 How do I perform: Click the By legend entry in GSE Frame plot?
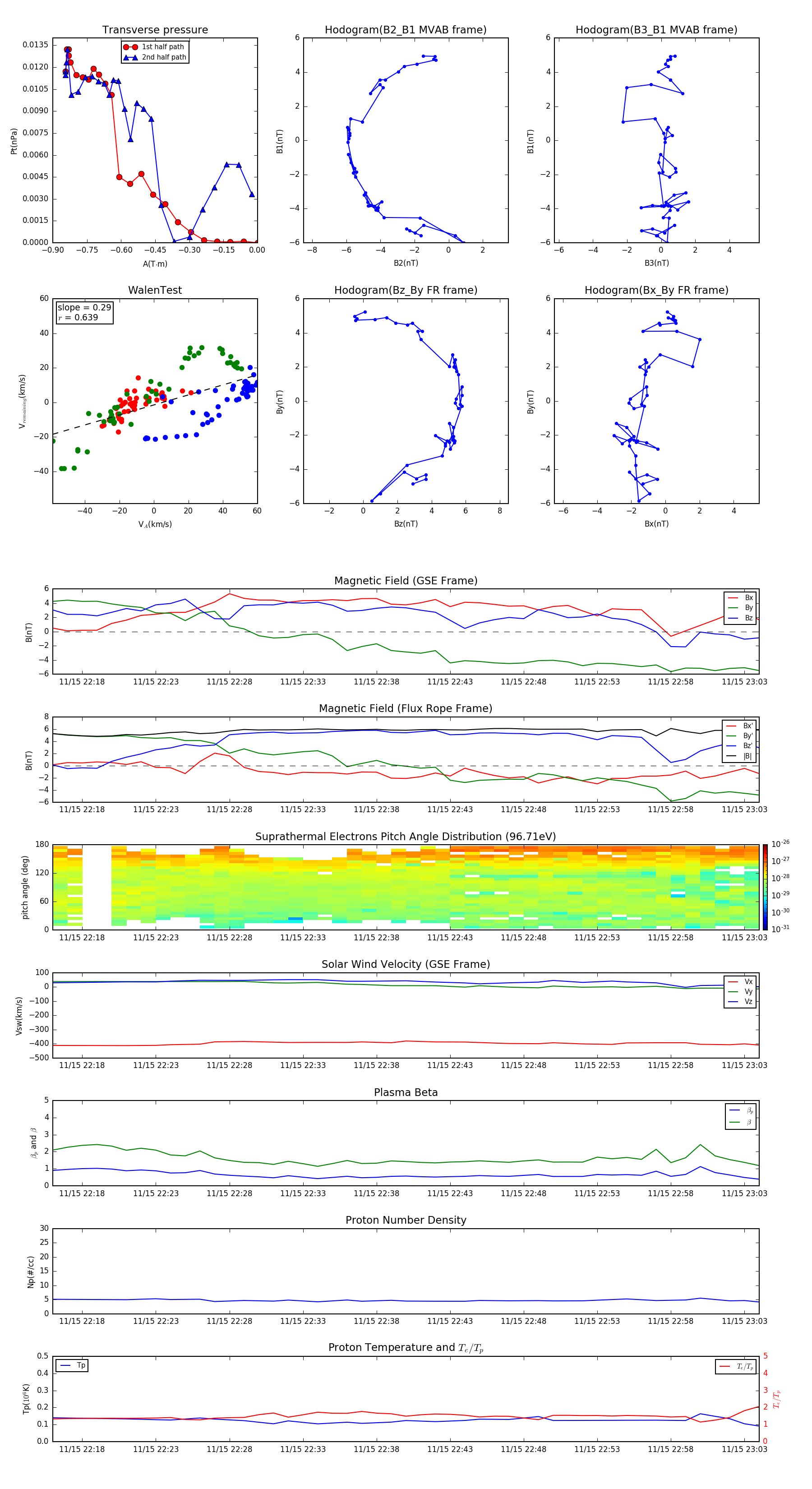click(740, 607)
